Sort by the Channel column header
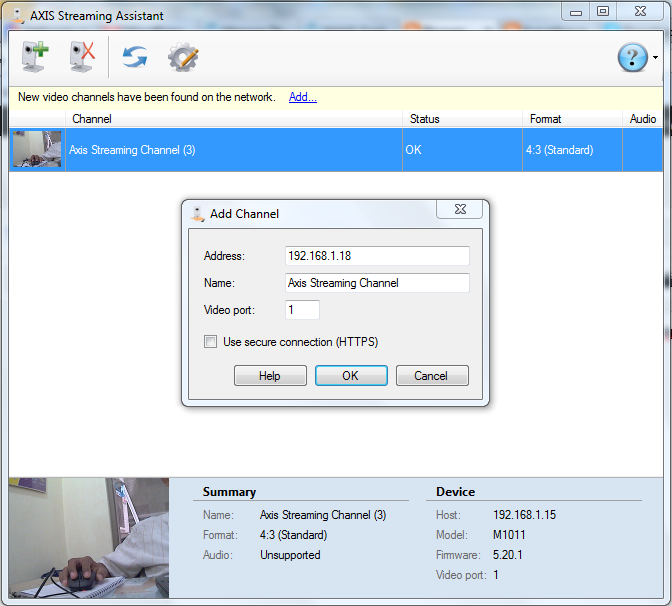672x606 pixels. click(x=234, y=119)
